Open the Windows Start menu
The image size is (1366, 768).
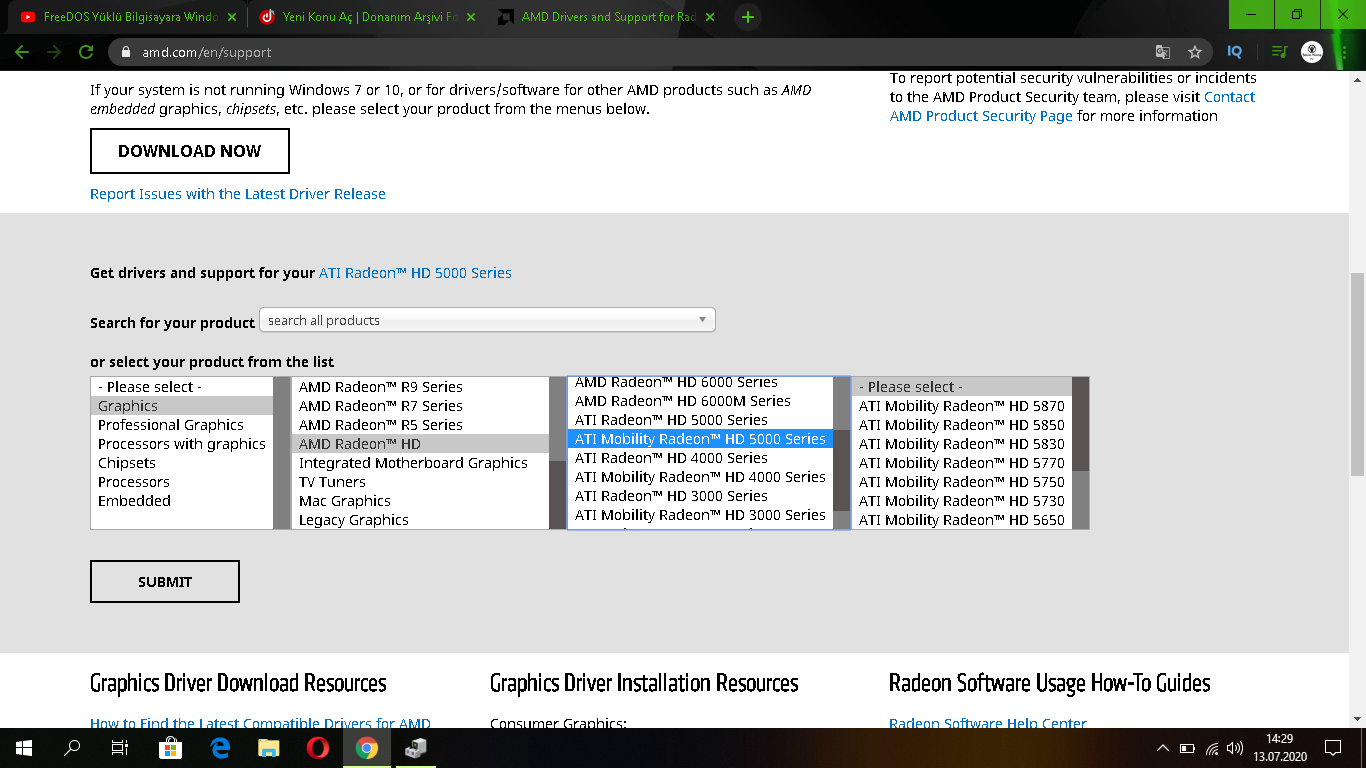click(23, 748)
